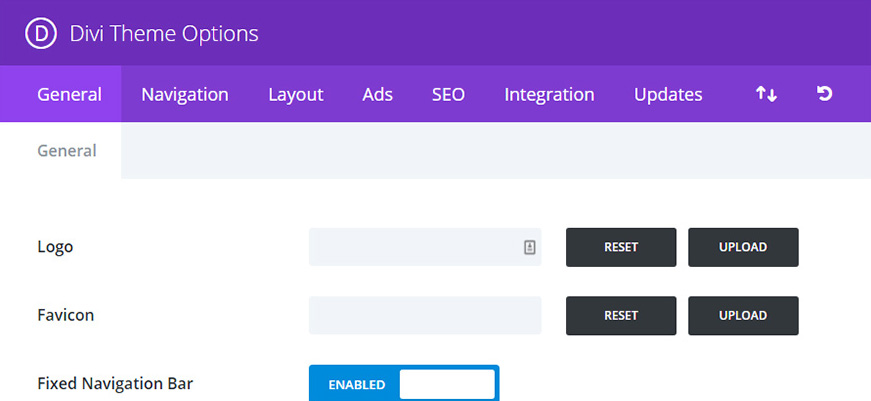871x401 pixels.
Task: Open the Layout tab
Action: (x=296, y=94)
